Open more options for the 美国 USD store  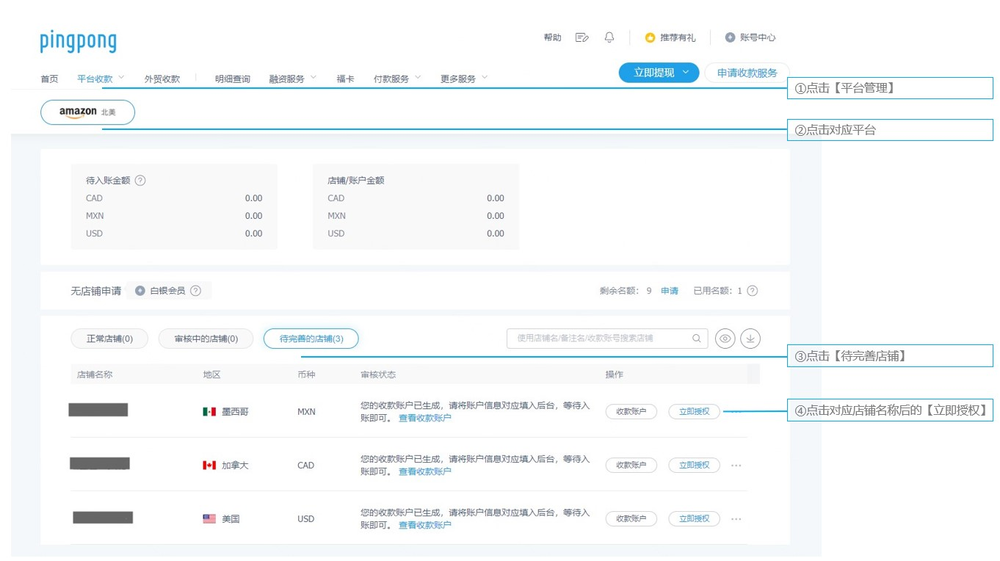click(x=736, y=519)
